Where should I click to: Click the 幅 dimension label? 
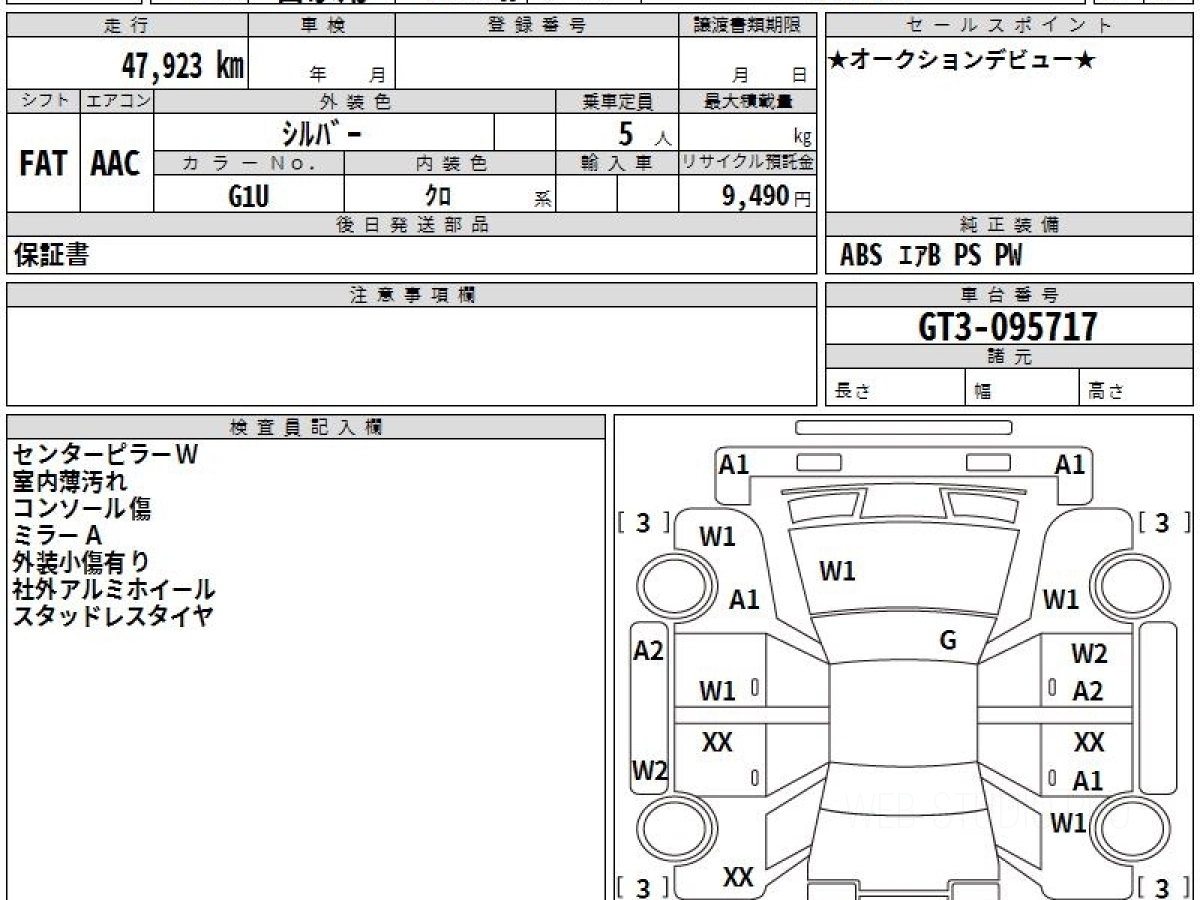pos(984,392)
